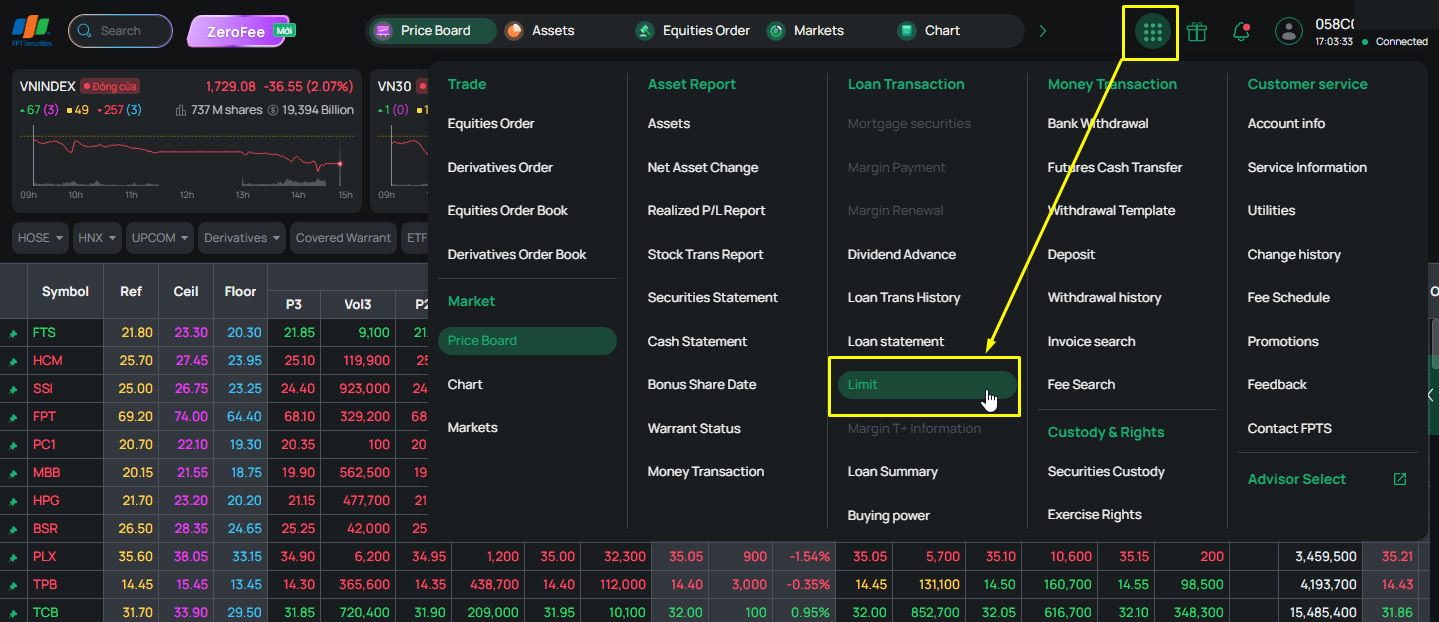Click the Chart tab icon

907,31
